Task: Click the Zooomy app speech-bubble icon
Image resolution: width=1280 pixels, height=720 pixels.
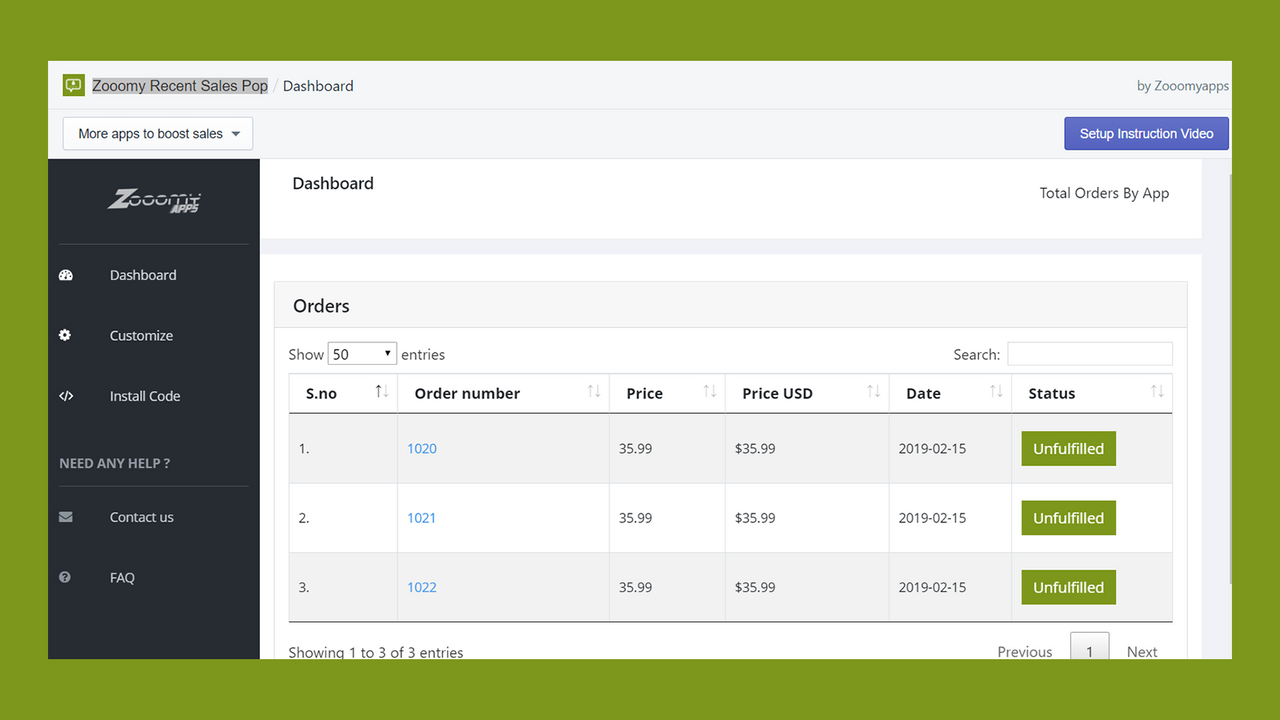Action: click(73, 85)
